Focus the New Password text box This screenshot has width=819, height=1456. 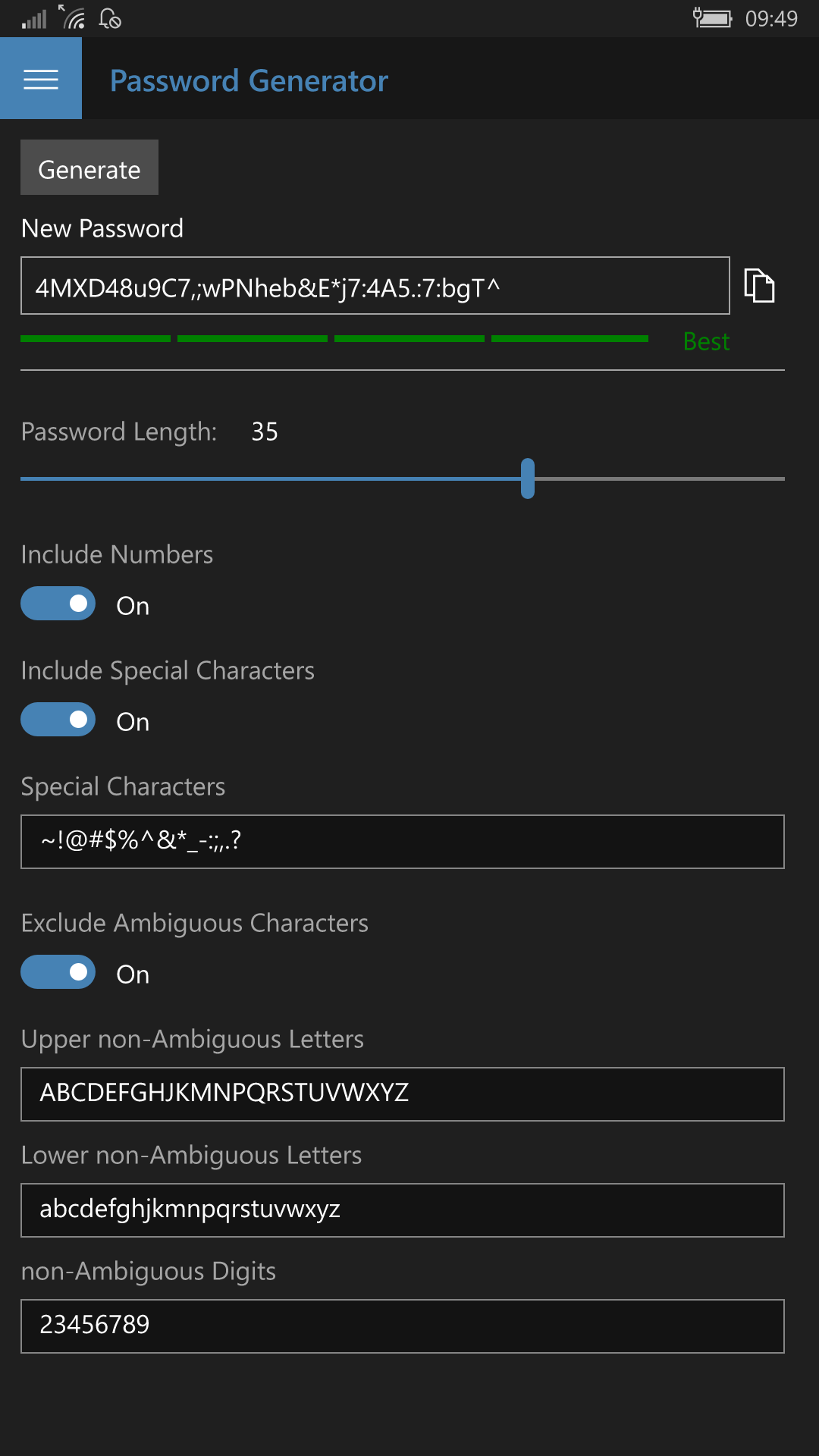pos(375,286)
